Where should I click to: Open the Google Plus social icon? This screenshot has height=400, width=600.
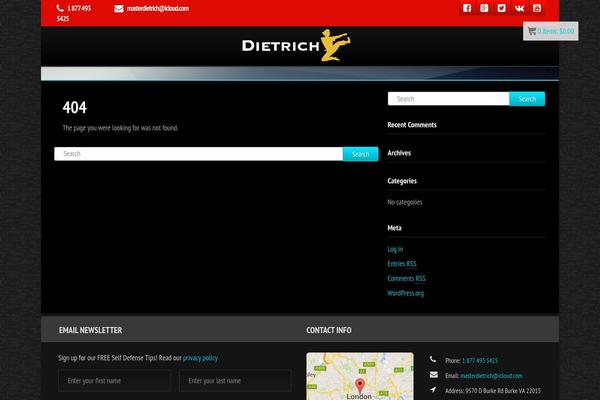[x=484, y=8]
